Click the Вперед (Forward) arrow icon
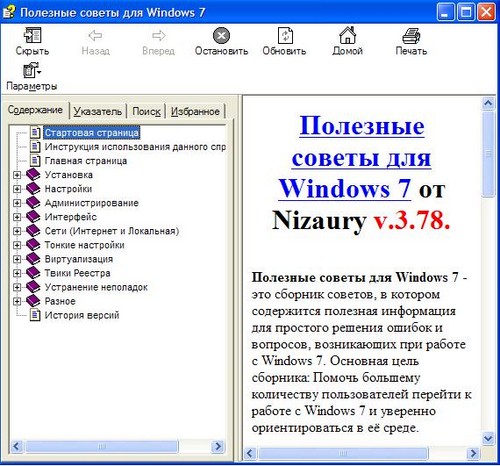Viewport: 500px width, 466px height. click(158, 36)
